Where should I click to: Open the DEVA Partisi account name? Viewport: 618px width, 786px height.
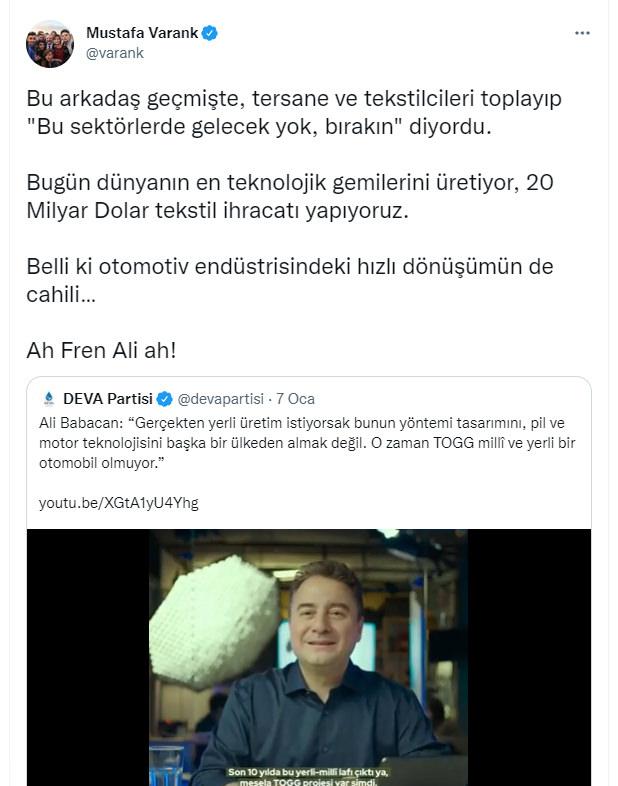point(108,399)
